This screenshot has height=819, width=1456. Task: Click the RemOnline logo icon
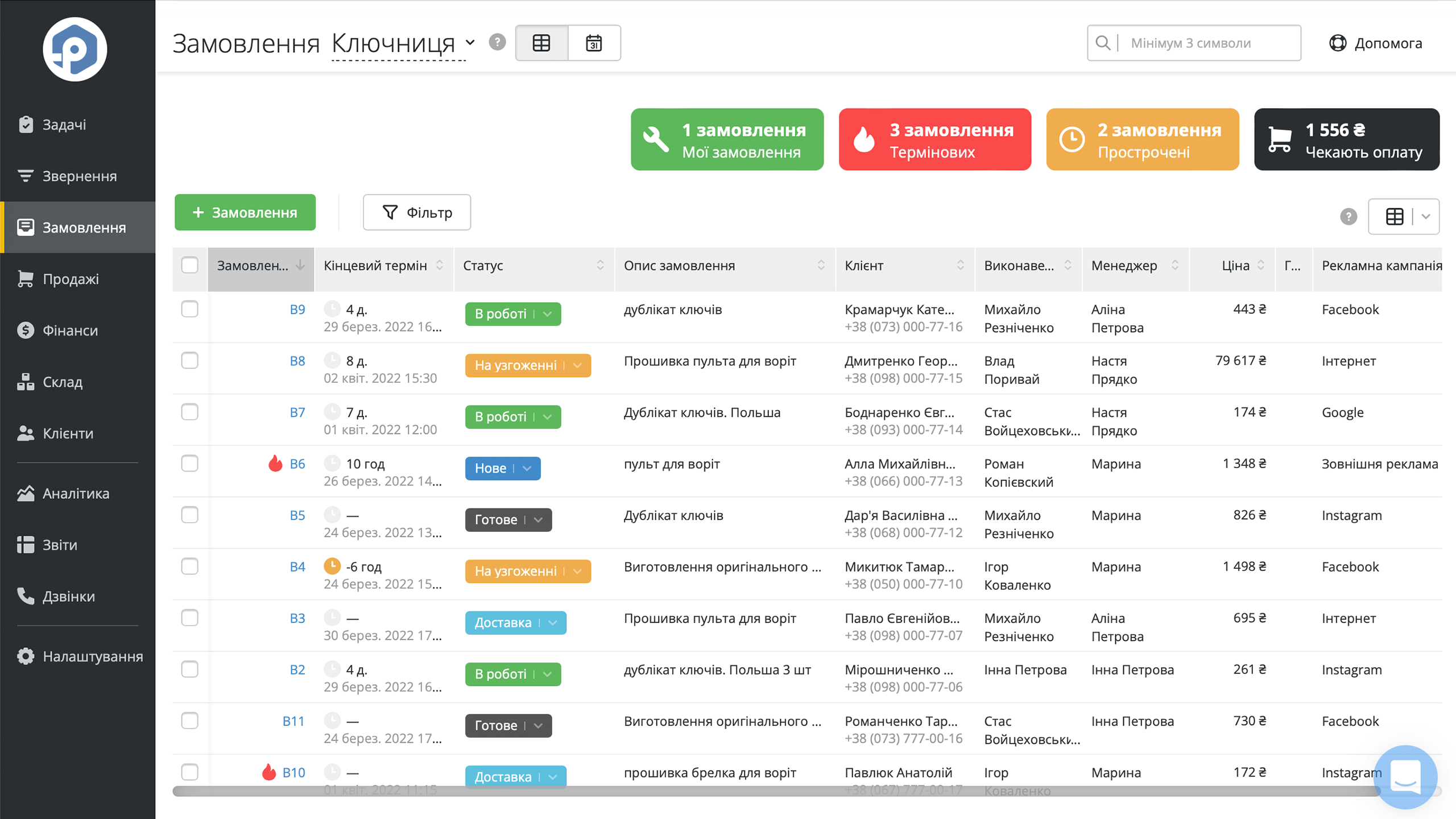[x=75, y=49]
